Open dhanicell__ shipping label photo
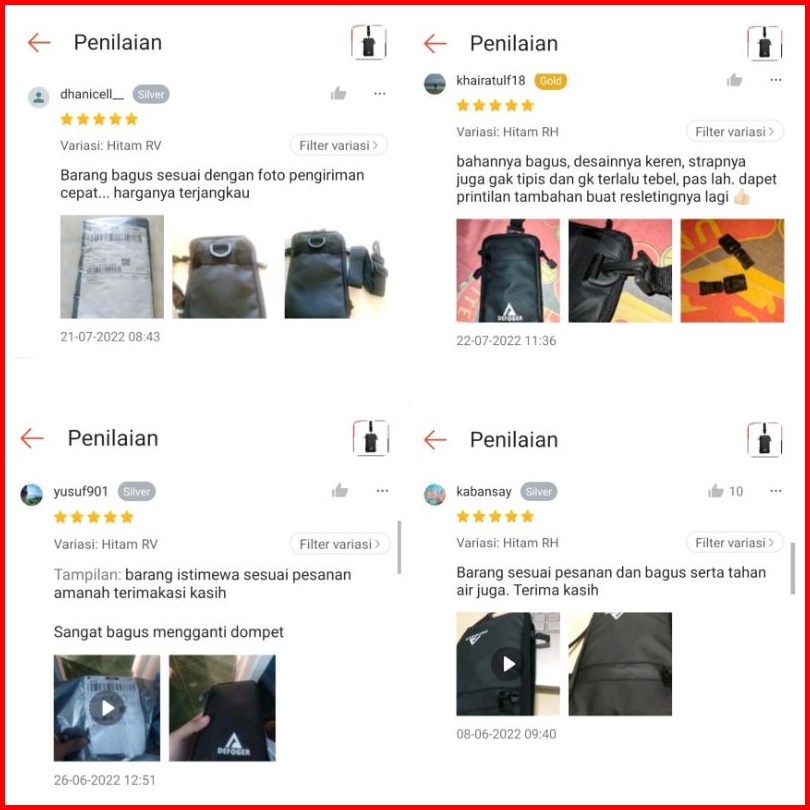This screenshot has height=810, width=810. [112, 267]
